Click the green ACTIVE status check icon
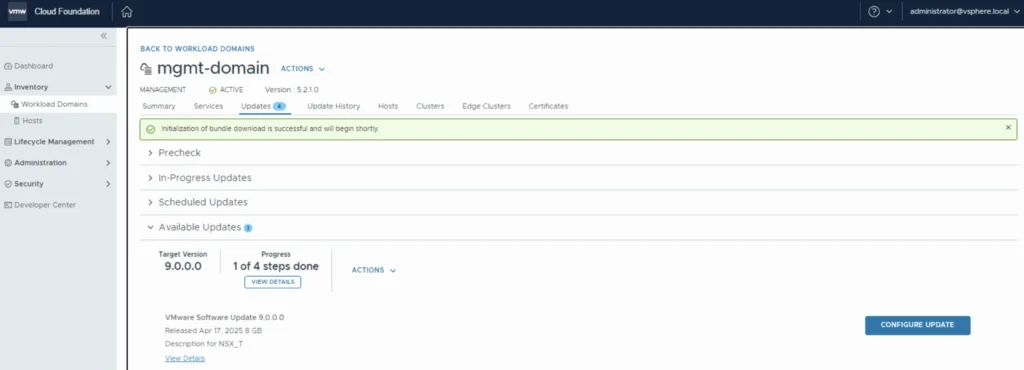Image resolution: width=1024 pixels, height=370 pixels. coord(212,90)
